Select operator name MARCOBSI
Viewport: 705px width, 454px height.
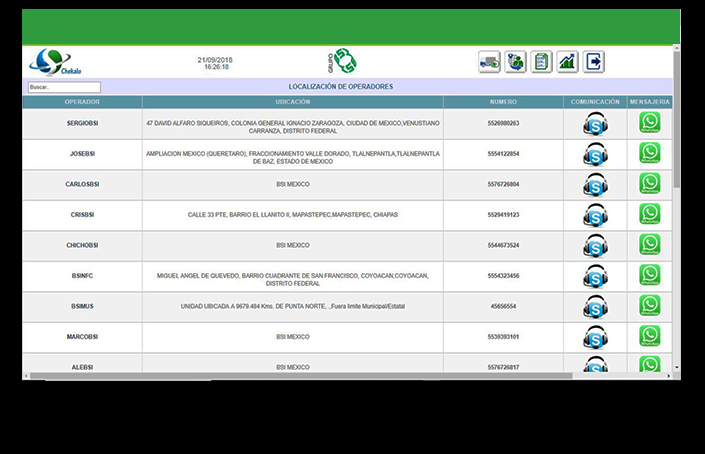(x=82, y=337)
